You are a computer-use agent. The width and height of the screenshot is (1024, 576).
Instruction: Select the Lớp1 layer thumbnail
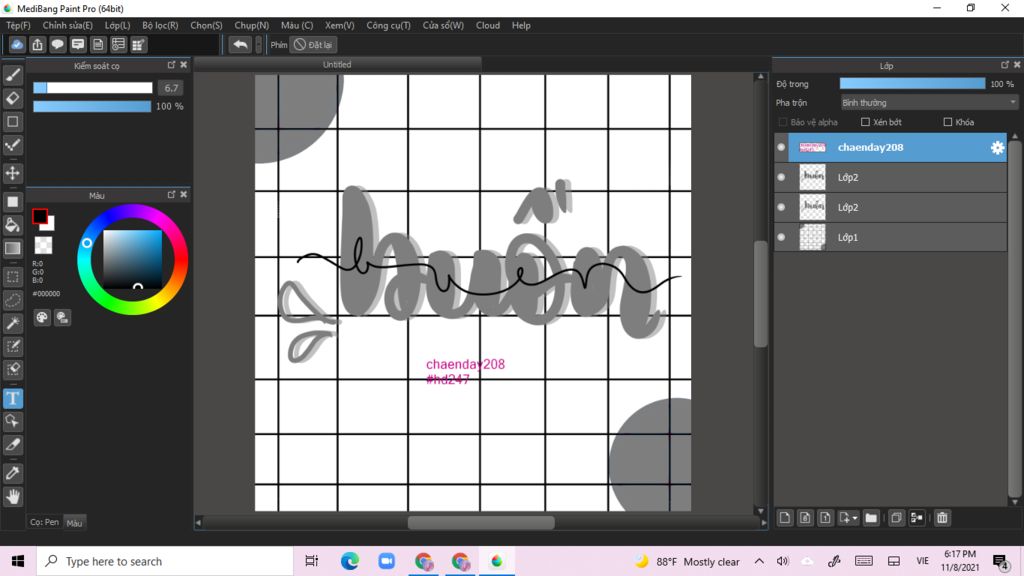pos(812,237)
